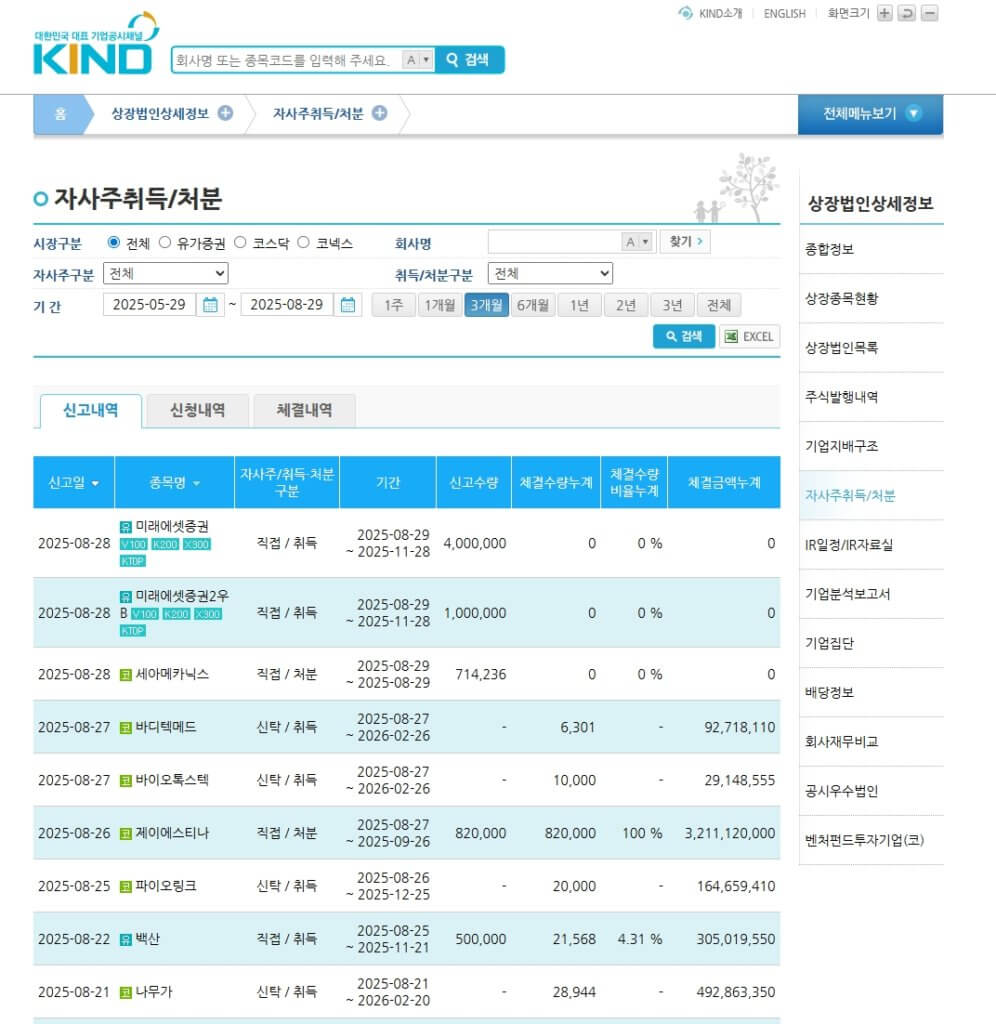Click the magnifier search button in header
The height and width of the screenshot is (1024, 996).
coord(469,60)
